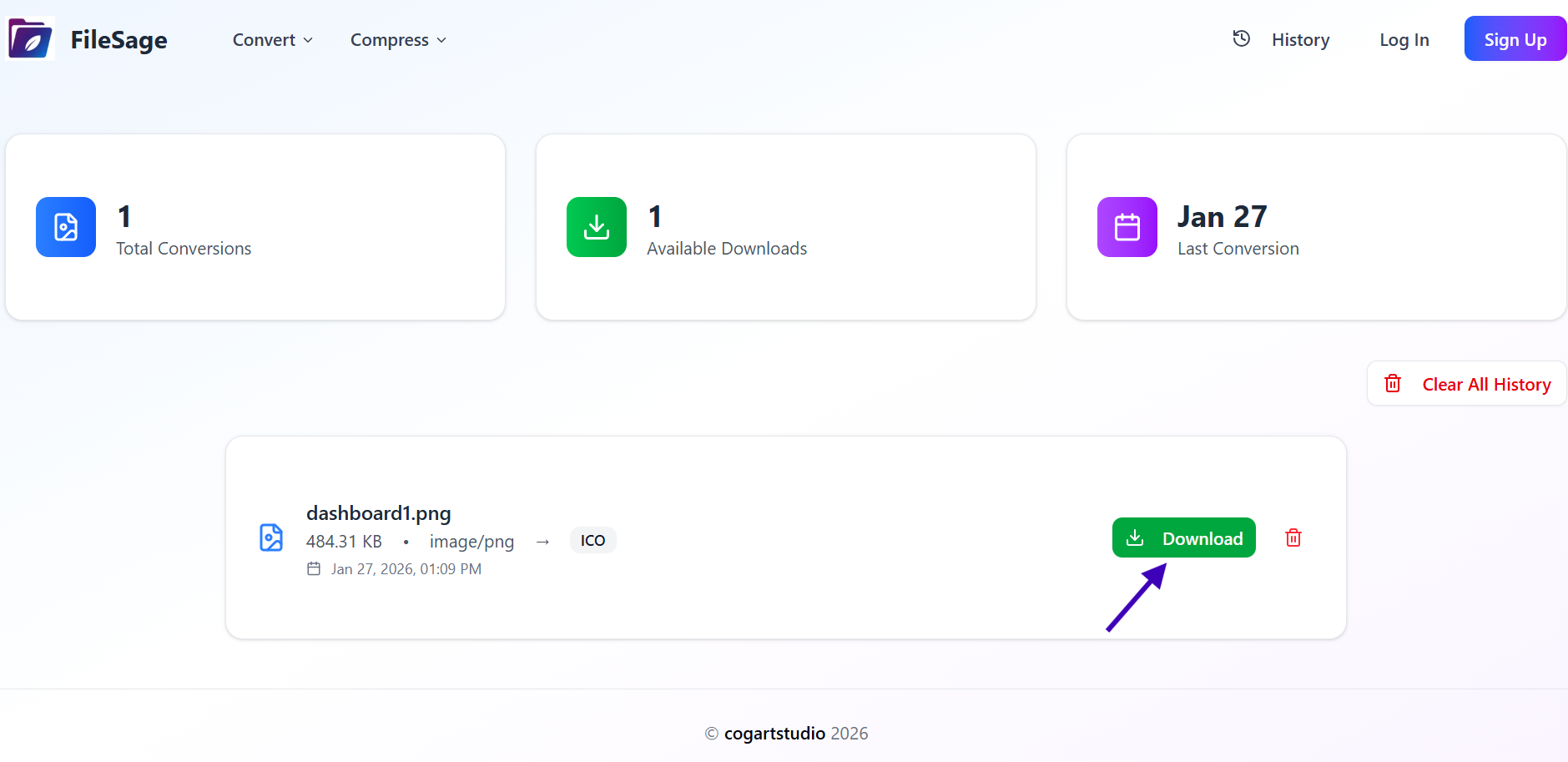Click Clear All History button
The width and height of the screenshot is (1568, 762).
point(1466,384)
